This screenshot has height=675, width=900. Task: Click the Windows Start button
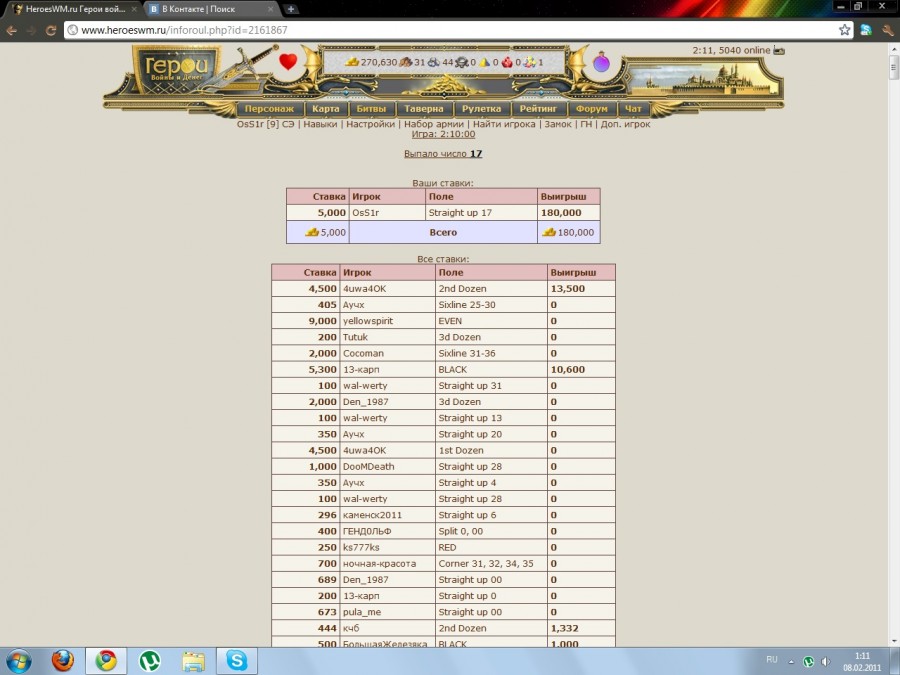(19, 660)
